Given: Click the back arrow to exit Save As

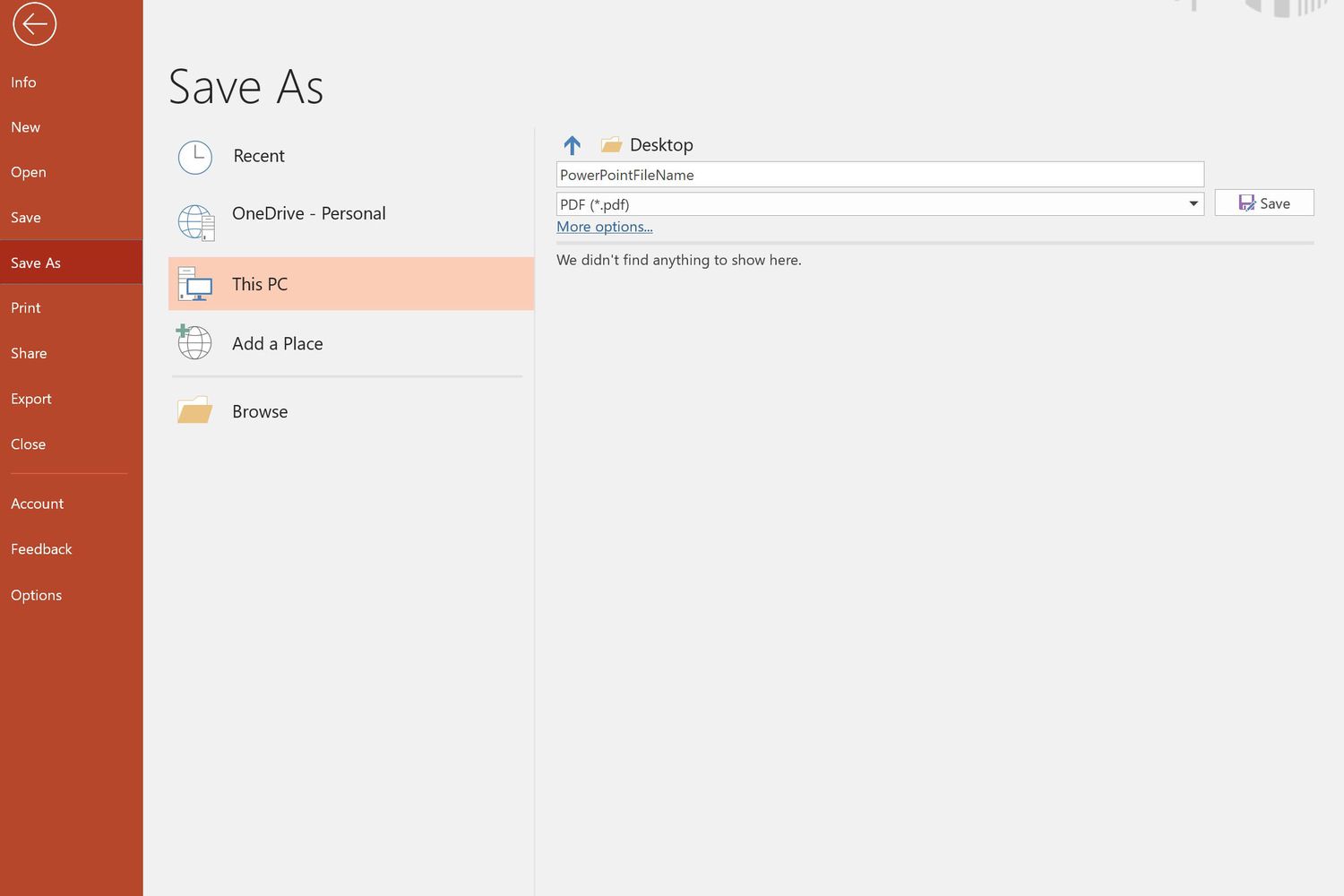Looking at the screenshot, I should (34, 24).
